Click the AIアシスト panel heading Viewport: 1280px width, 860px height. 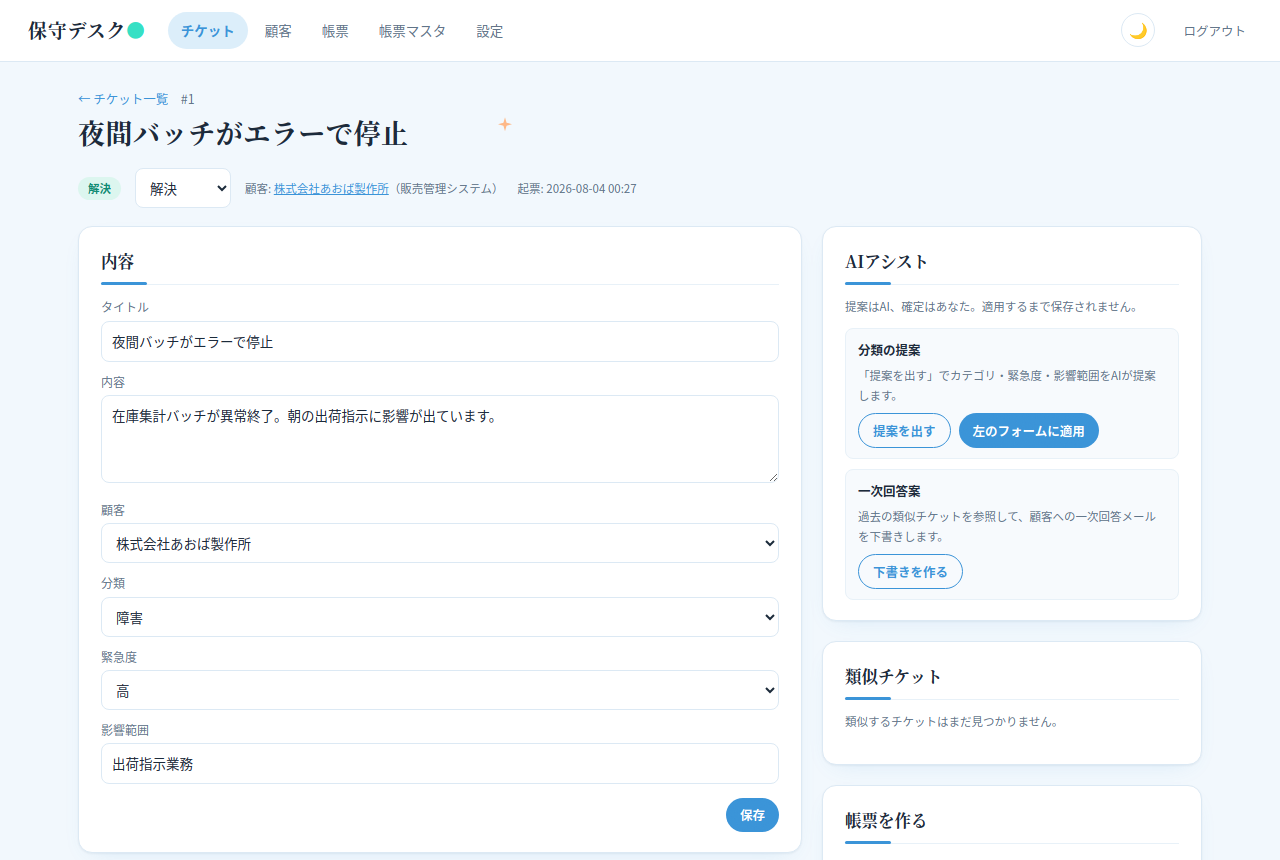887,262
